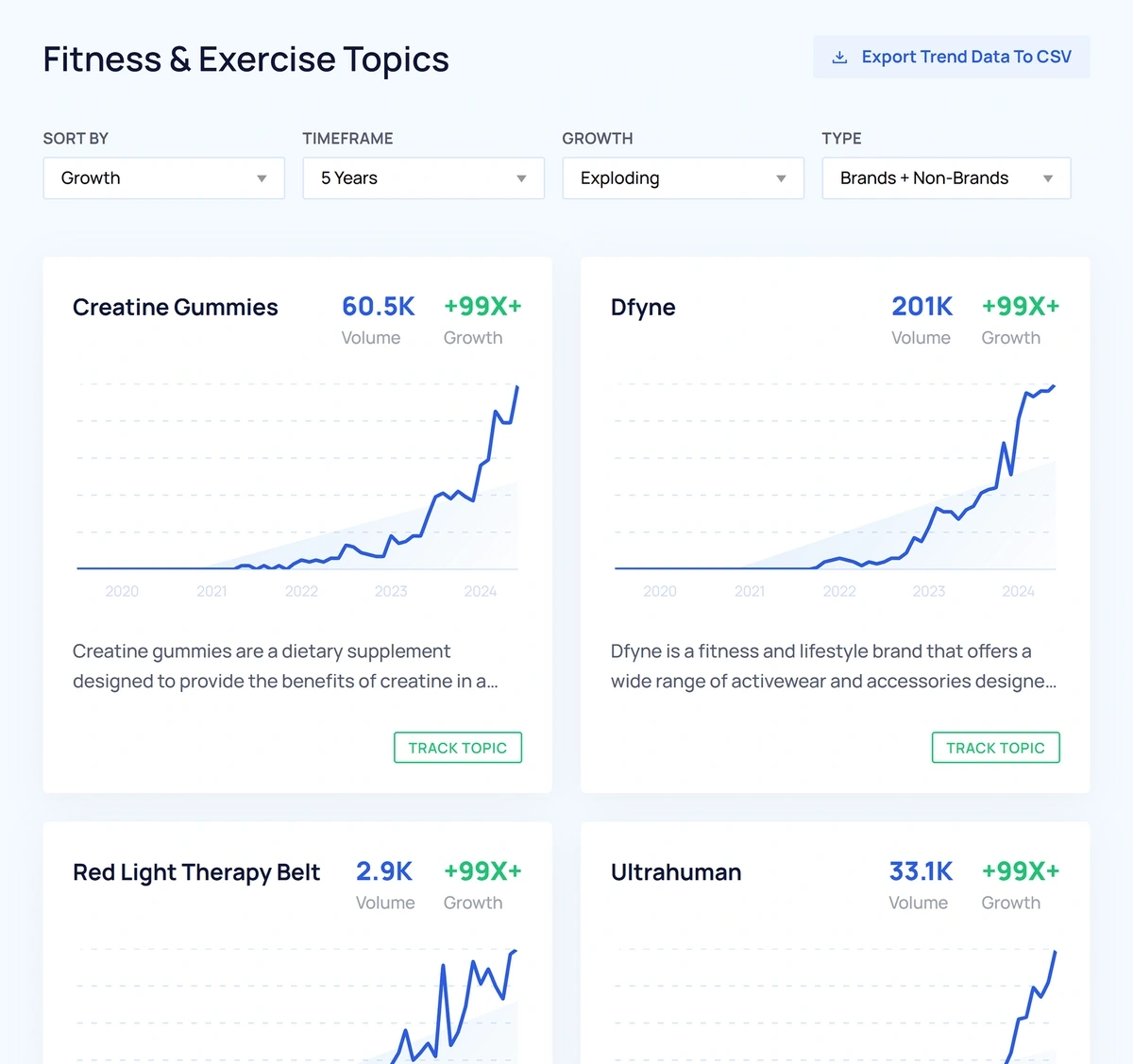Open the Creatine Gummies topic title

click(x=176, y=307)
